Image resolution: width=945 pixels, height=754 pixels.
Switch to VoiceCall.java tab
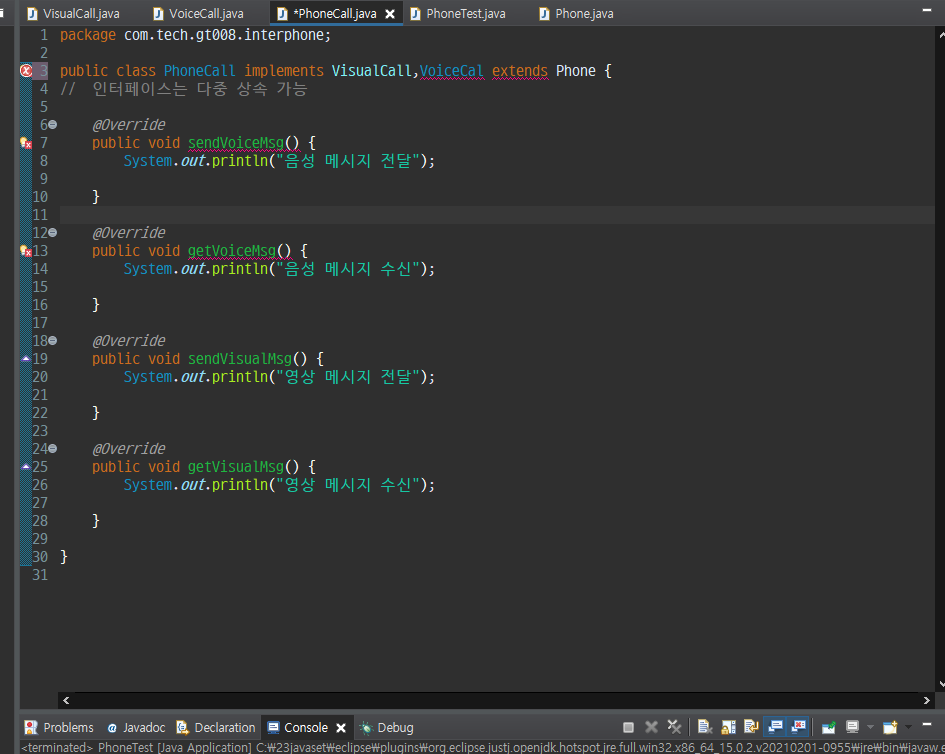tap(199, 13)
